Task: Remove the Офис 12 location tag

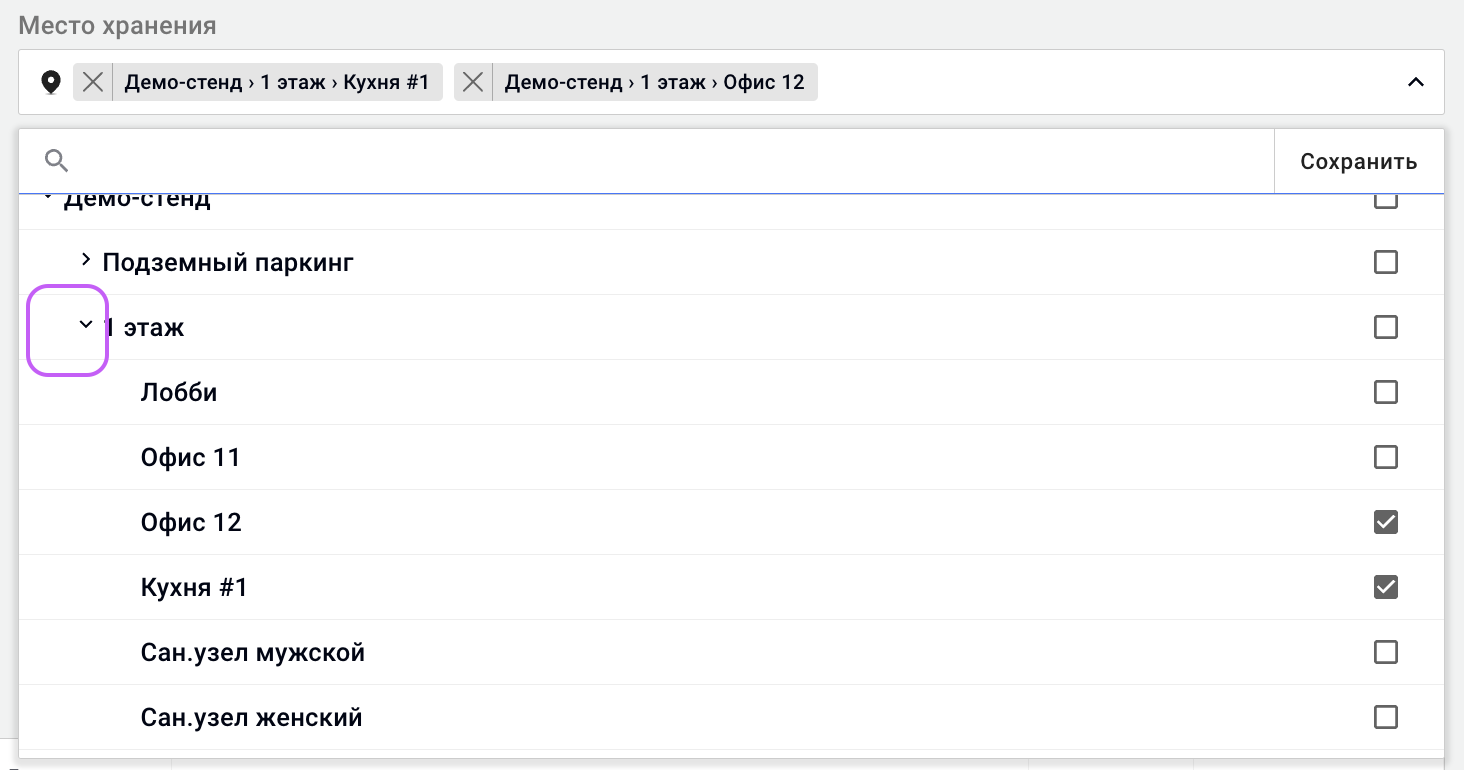Action: point(473,82)
